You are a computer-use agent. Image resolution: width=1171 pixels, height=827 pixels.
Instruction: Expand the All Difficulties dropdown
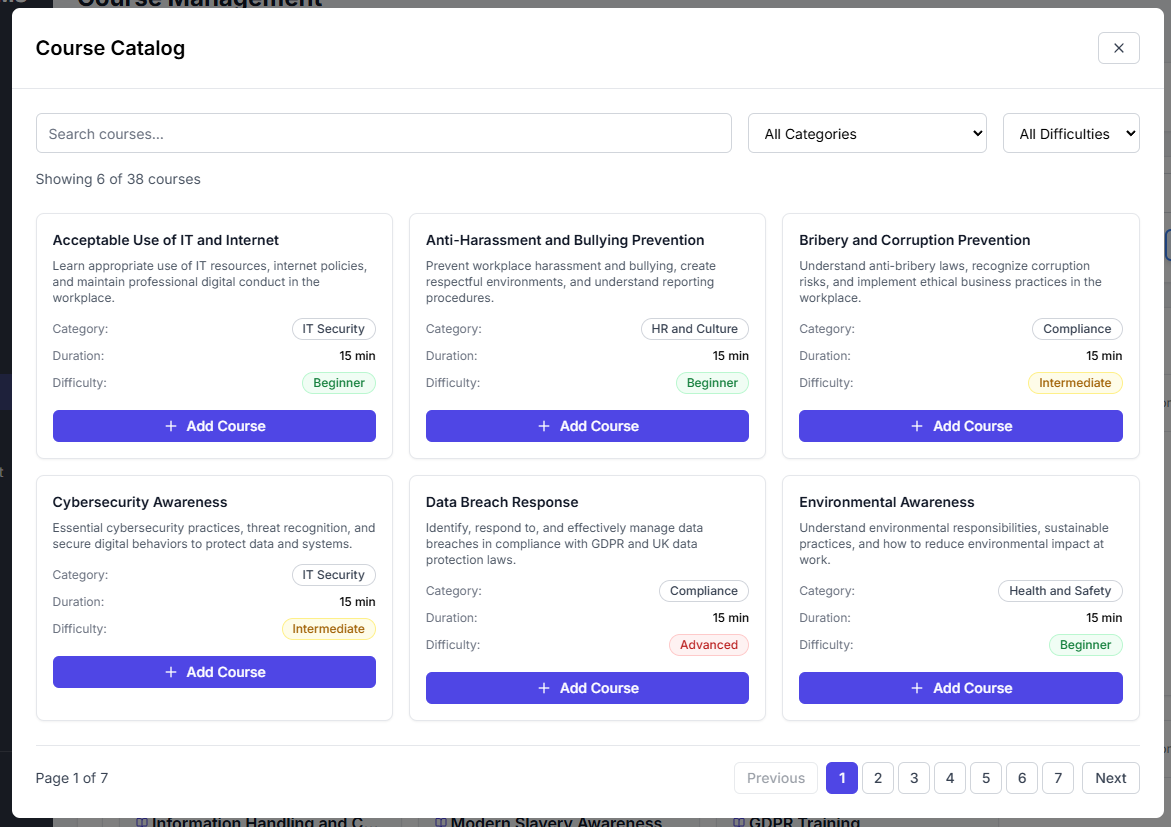pyautogui.click(x=1070, y=133)
